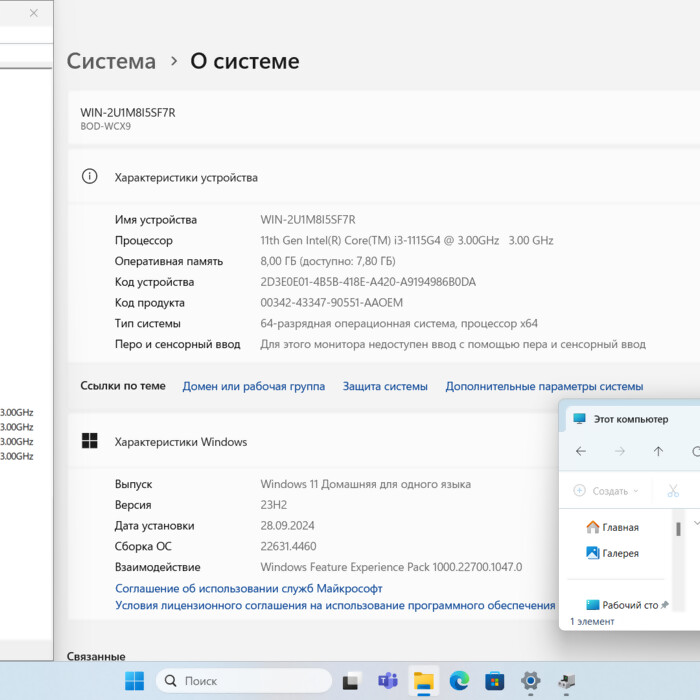Expand the "Характеристики Windows" section header
The width and height of the screenshot is (700, 700).
point(313,442)
